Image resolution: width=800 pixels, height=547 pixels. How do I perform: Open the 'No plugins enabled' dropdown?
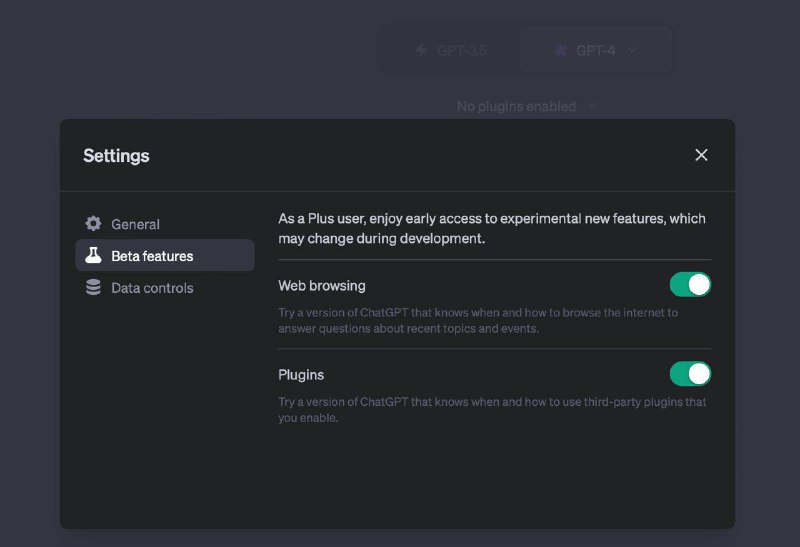pos(516,106)
